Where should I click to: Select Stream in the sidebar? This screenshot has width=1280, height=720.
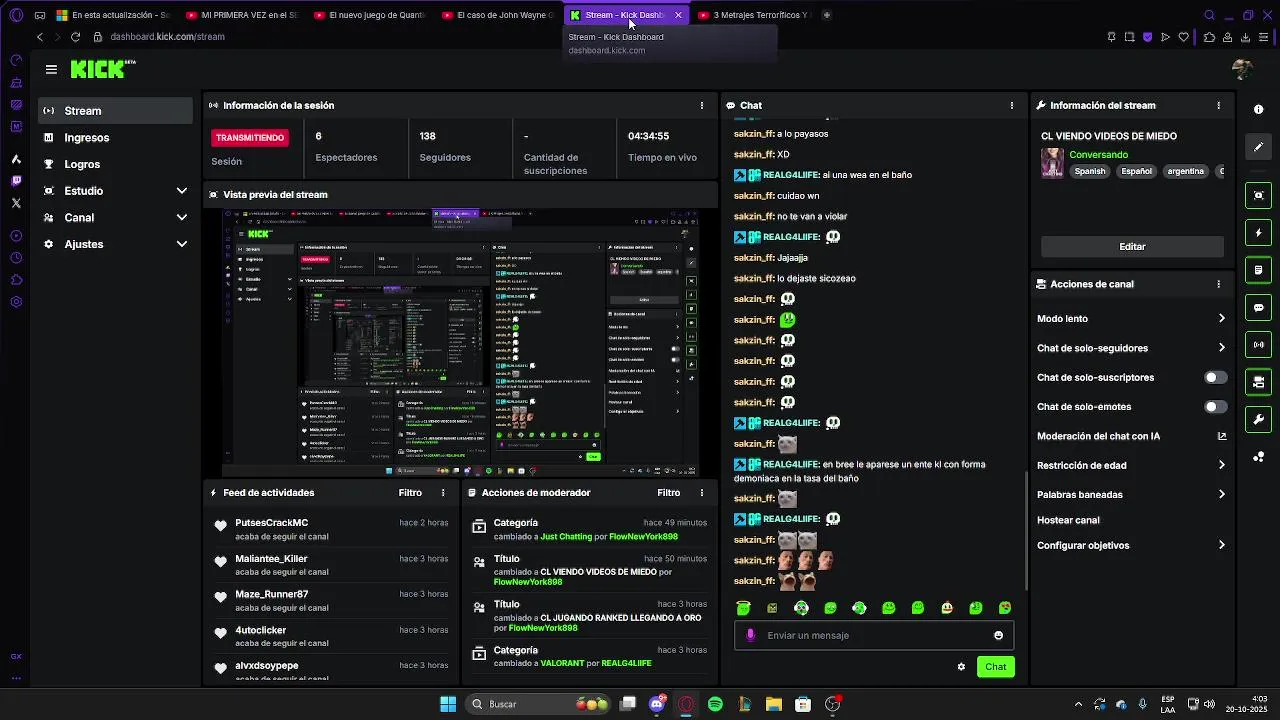coord(115,111)
